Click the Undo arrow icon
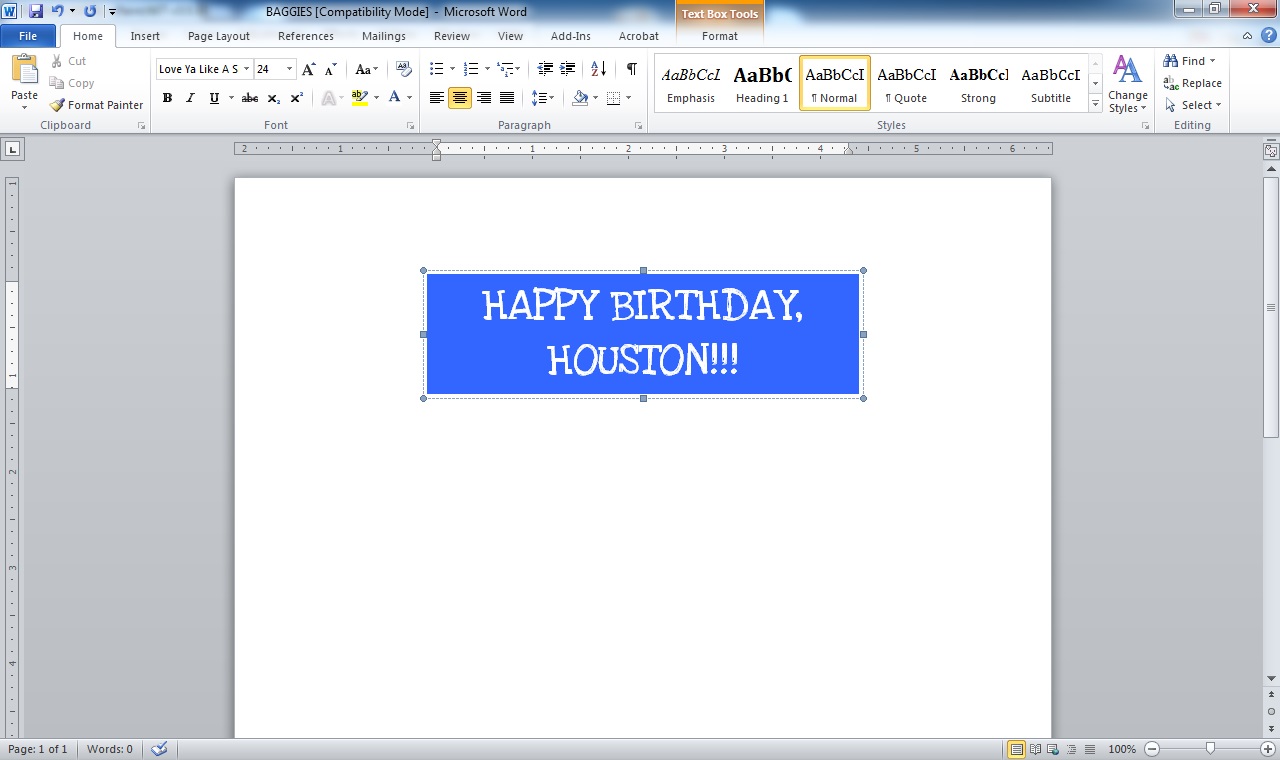 click(57, 11)
